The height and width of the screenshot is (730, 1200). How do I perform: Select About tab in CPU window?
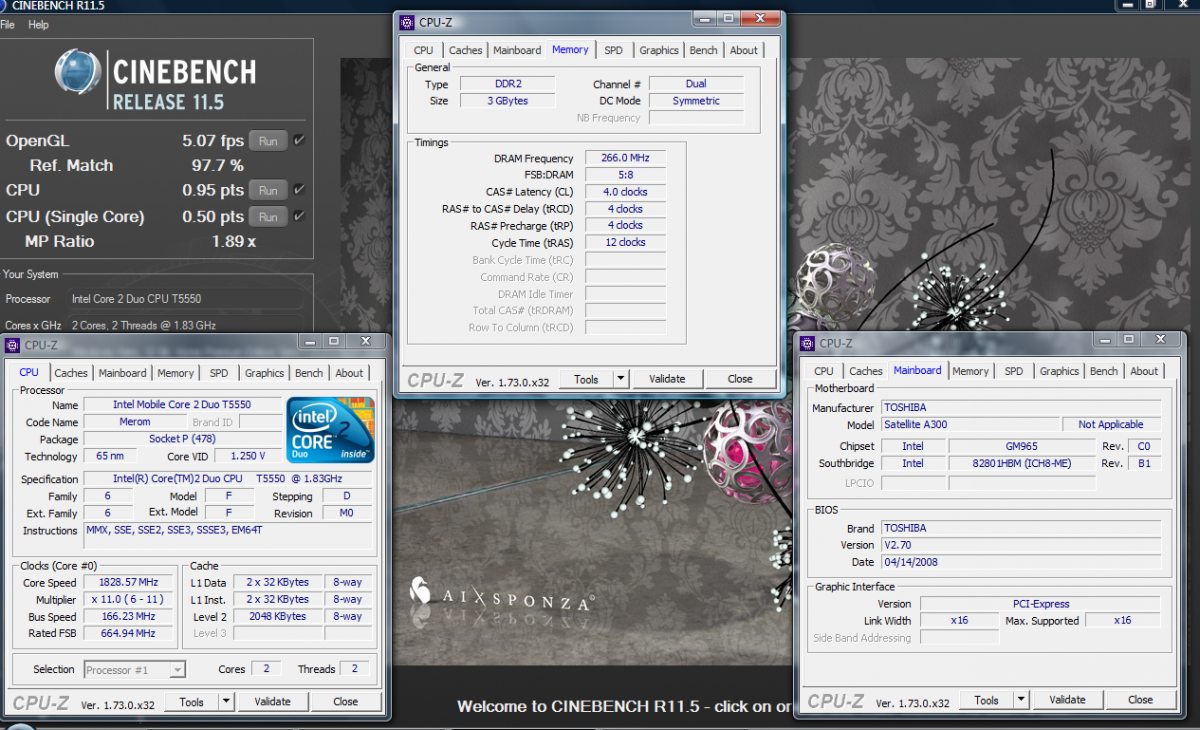click(x=349, y=373)
